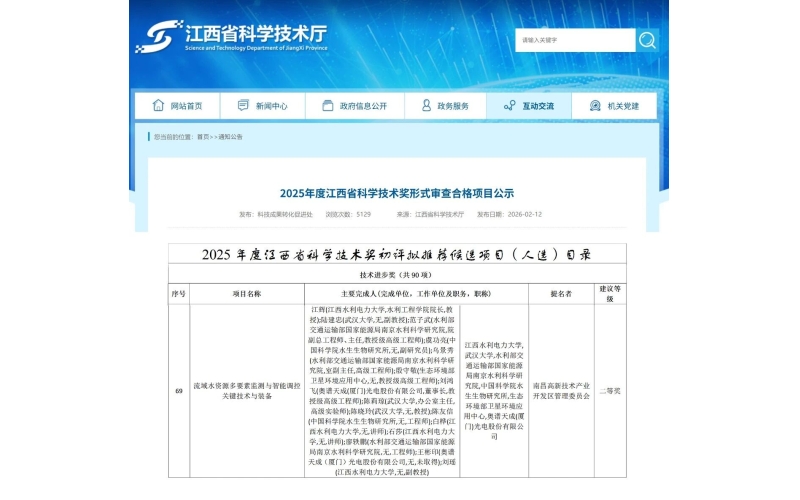The height and width of the screenshot is (500, 800).
Task: Click the home icon beside 网站首页
Action: (158, 105)
